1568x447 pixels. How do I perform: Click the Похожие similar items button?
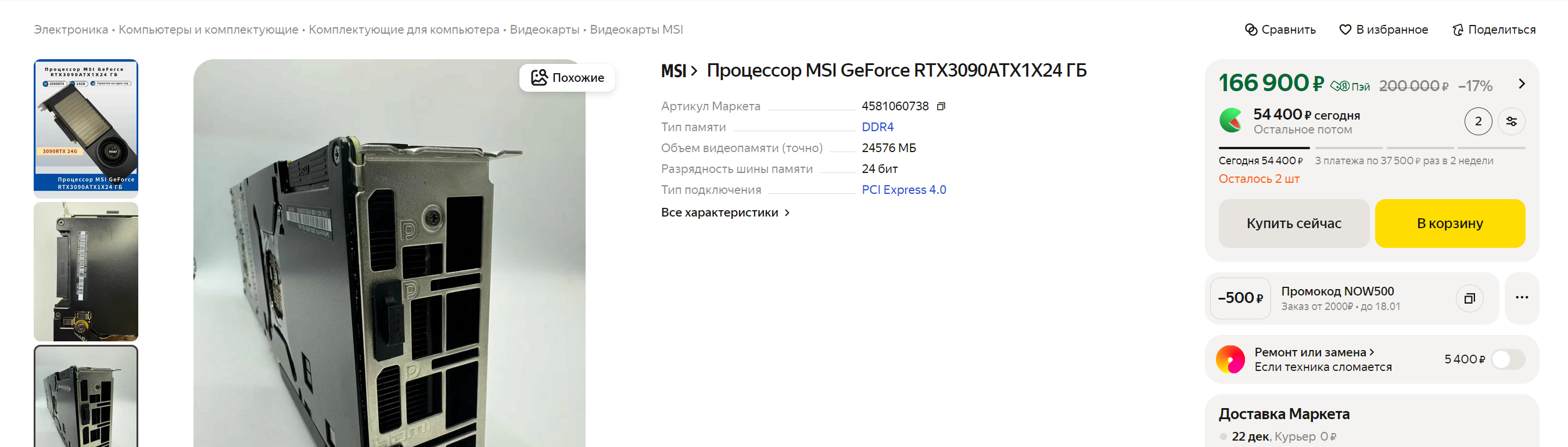(568, 78)
